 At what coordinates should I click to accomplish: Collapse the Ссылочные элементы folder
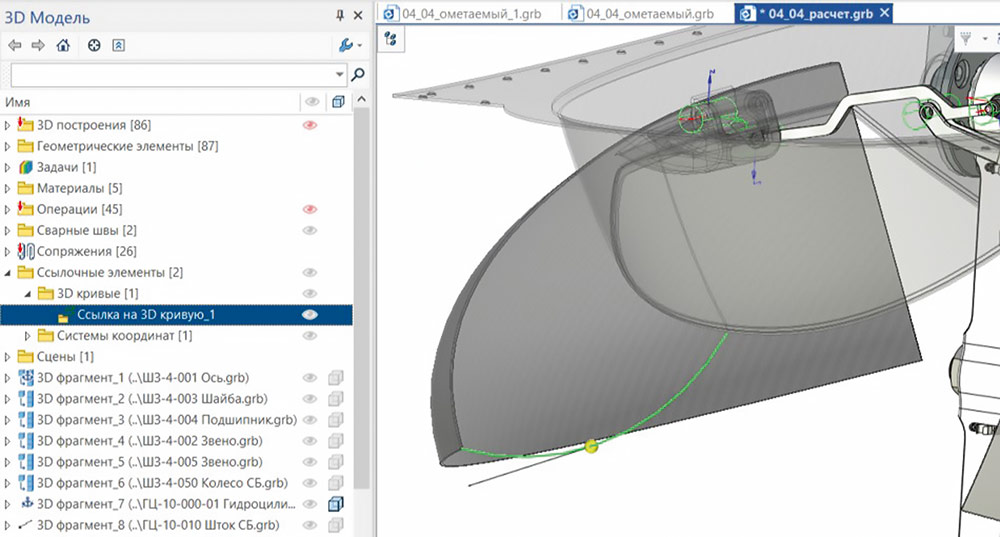9,272
